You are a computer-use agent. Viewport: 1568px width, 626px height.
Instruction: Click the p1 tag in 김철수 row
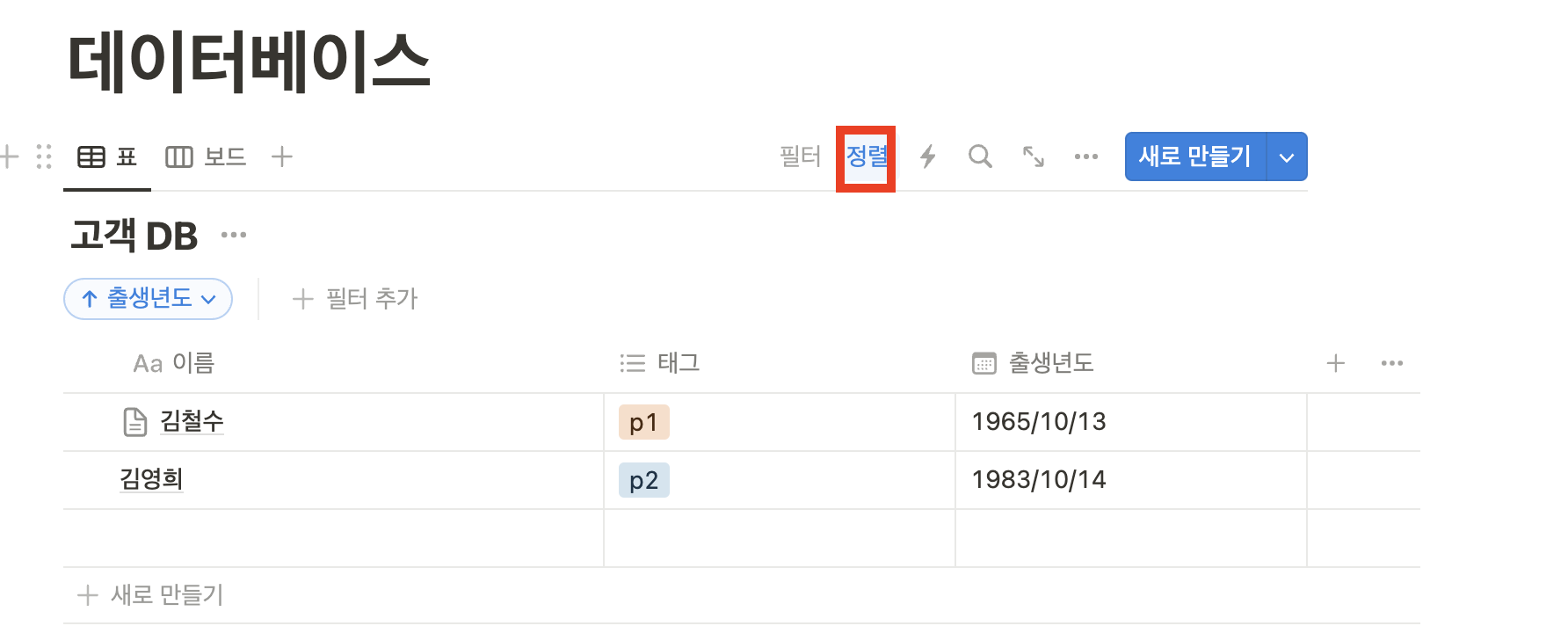click(644, 422)
